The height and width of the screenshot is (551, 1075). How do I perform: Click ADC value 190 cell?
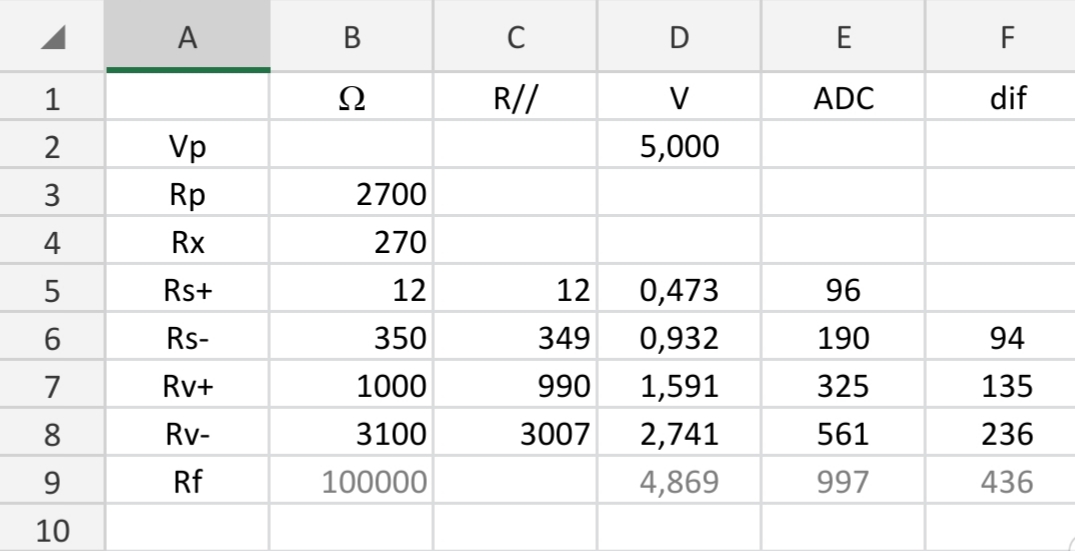[843, 336]
